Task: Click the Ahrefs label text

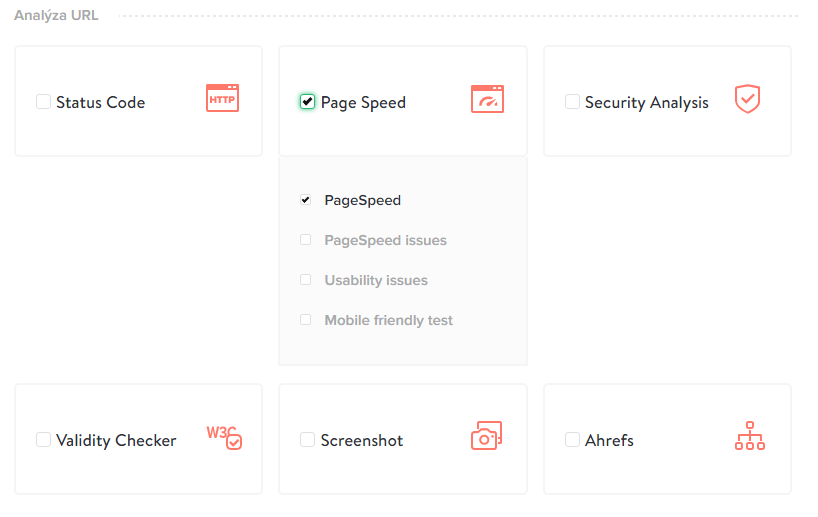Action: coord(609,440)
